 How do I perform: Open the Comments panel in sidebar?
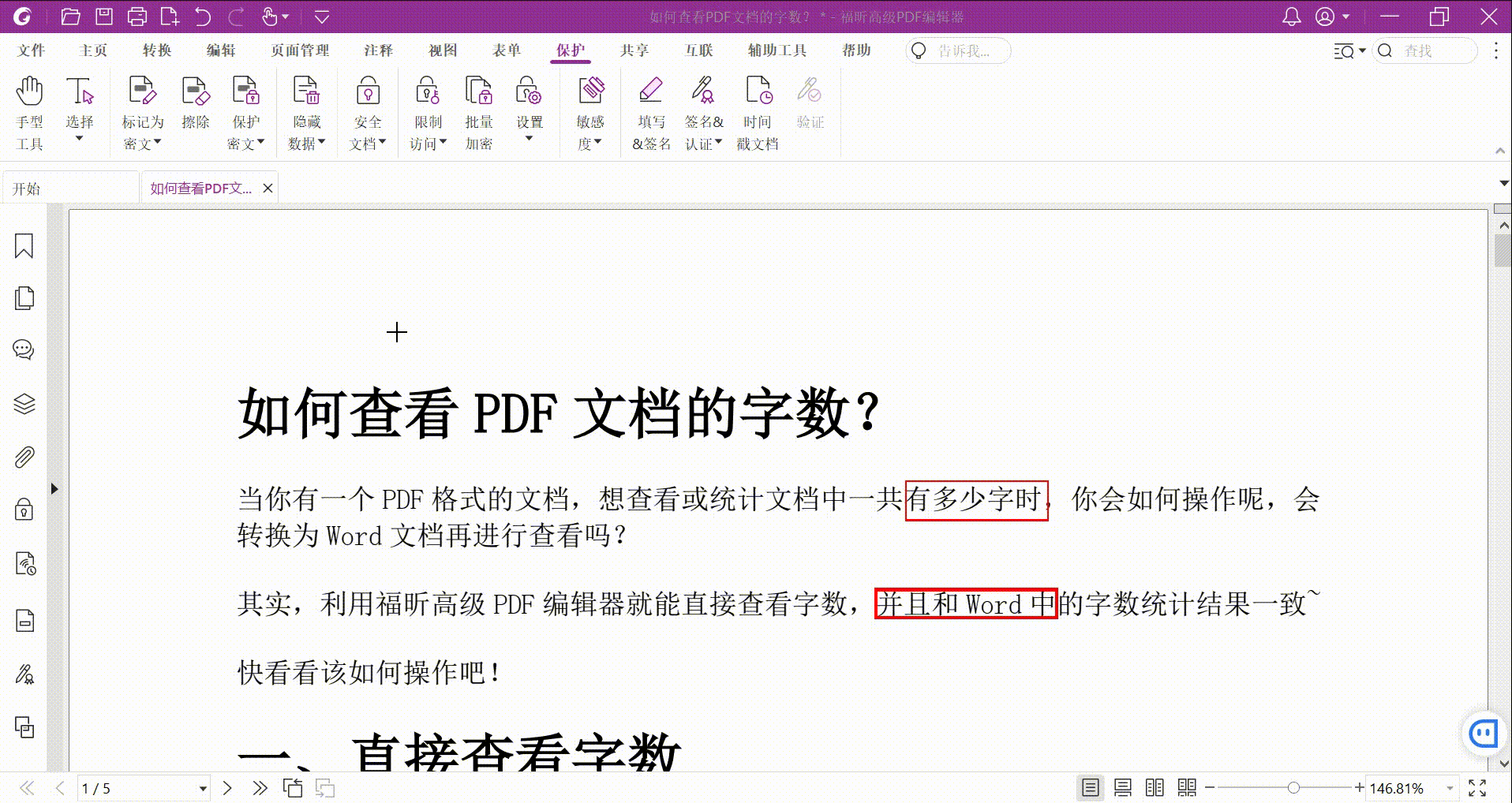(24, 349)
